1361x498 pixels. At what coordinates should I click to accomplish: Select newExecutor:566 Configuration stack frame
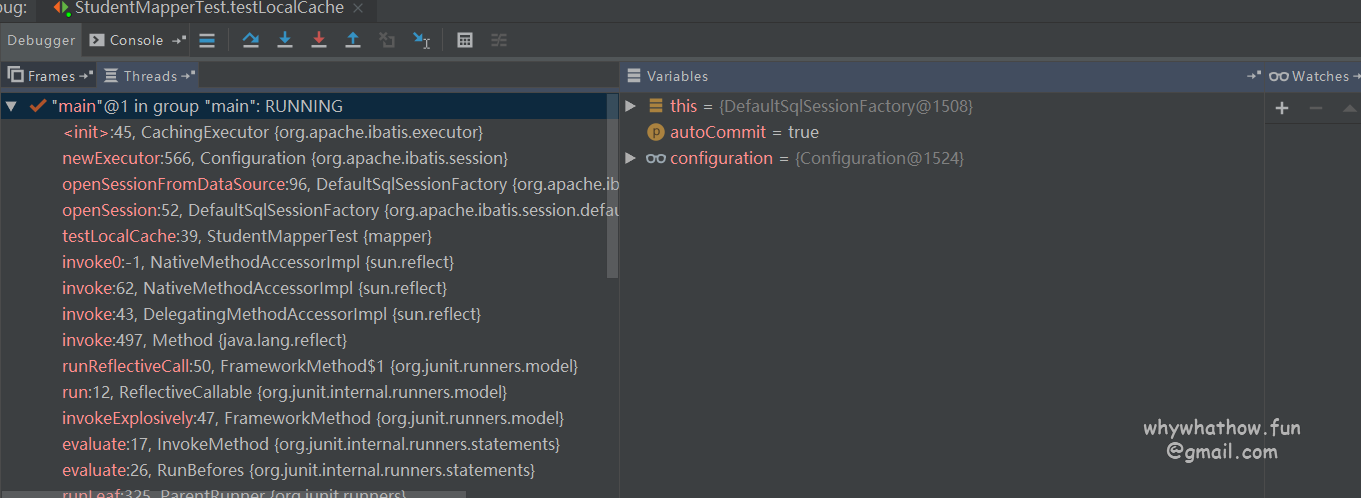pos(285,158)
